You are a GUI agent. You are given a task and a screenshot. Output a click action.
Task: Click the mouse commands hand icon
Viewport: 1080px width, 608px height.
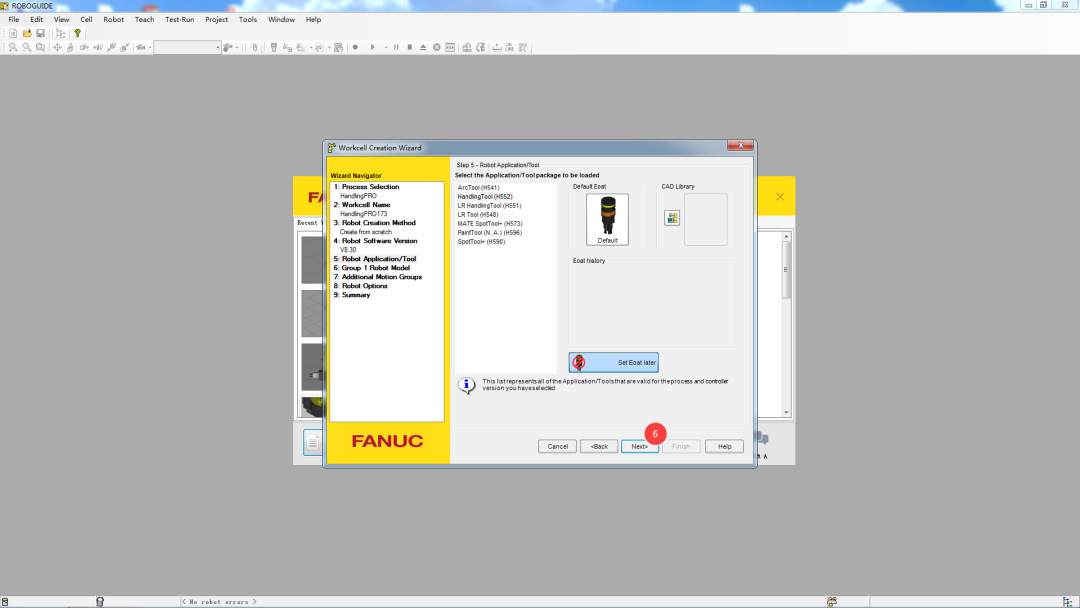[253, 48]
